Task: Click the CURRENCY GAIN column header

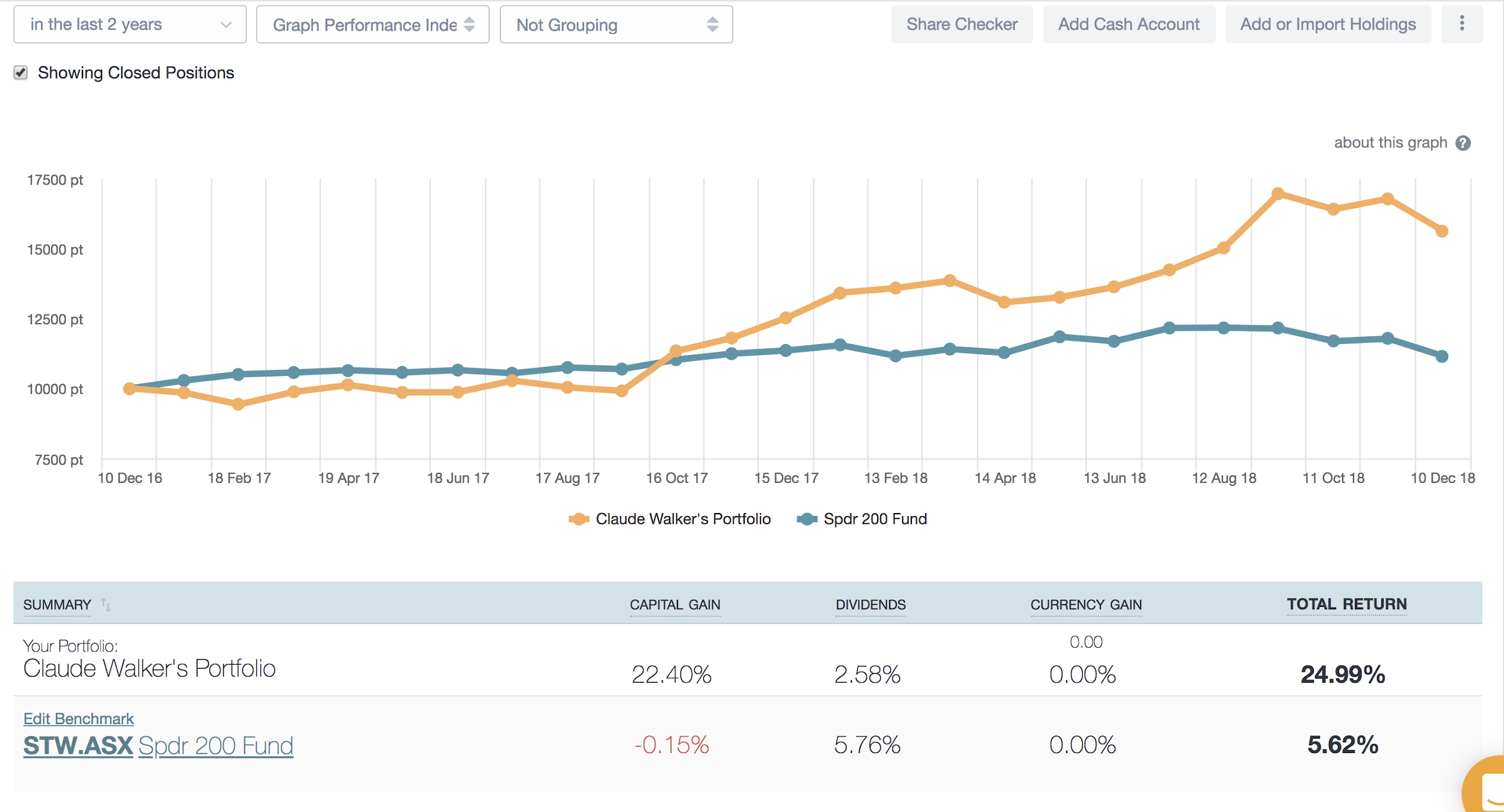Action: coord(1085,604)
